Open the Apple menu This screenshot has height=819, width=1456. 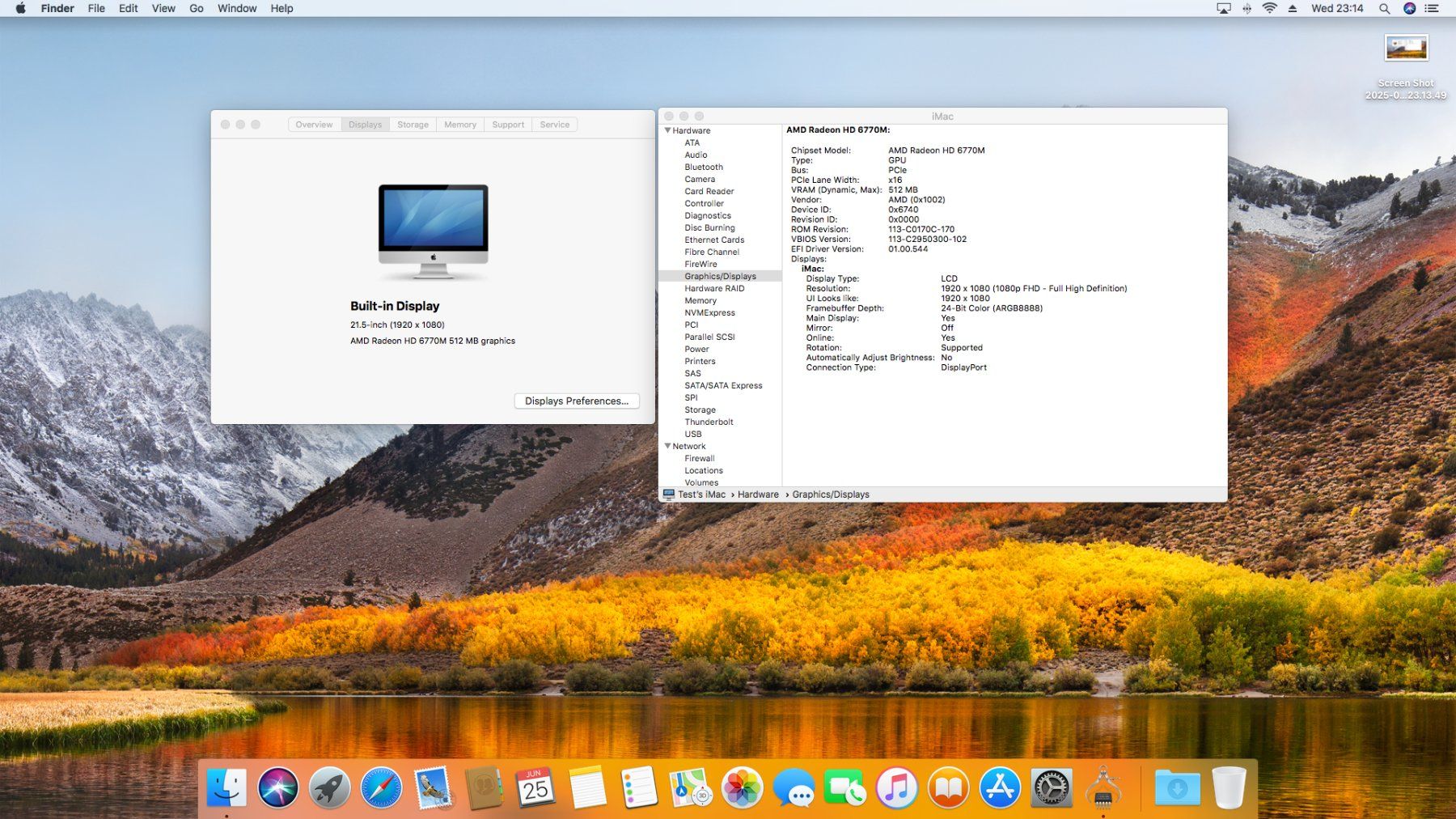(20, 8)
